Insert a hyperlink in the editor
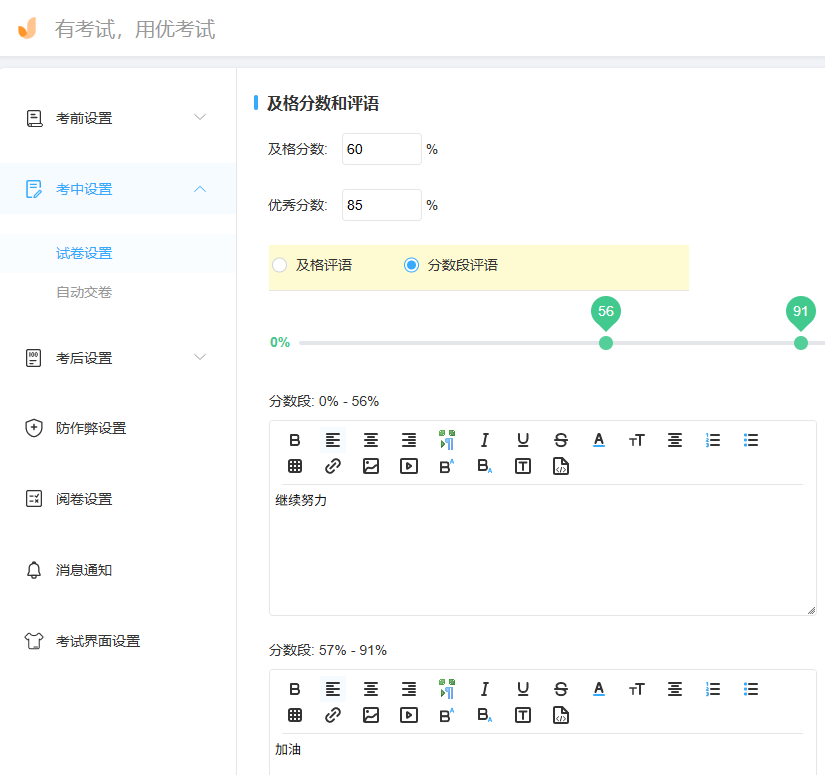Viewport: 825px width, 775px height. point(332,465)
